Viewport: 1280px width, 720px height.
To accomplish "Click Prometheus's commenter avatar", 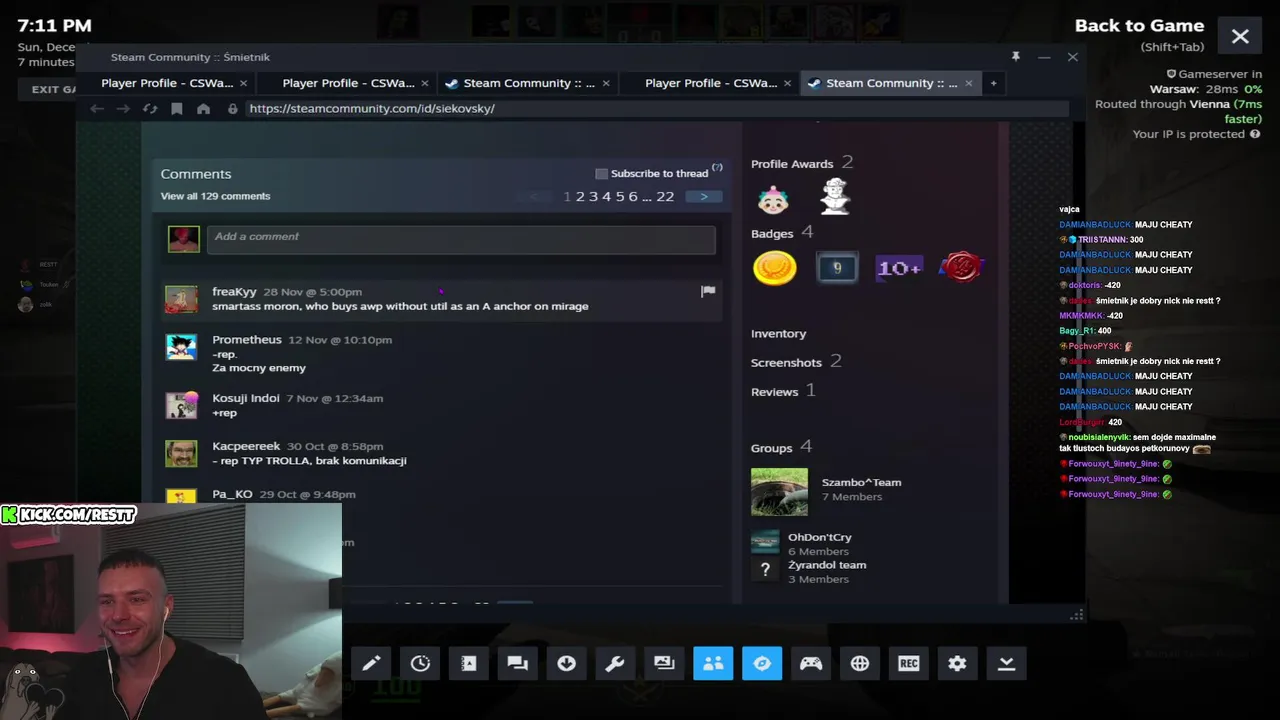I will click(x=181, y=347).
